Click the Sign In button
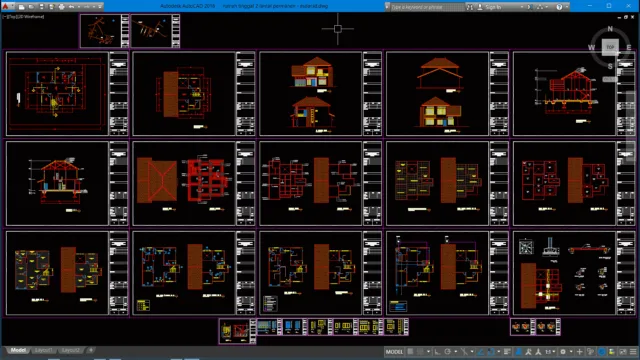This screenshot has height=360, width=640. point(489,7)
